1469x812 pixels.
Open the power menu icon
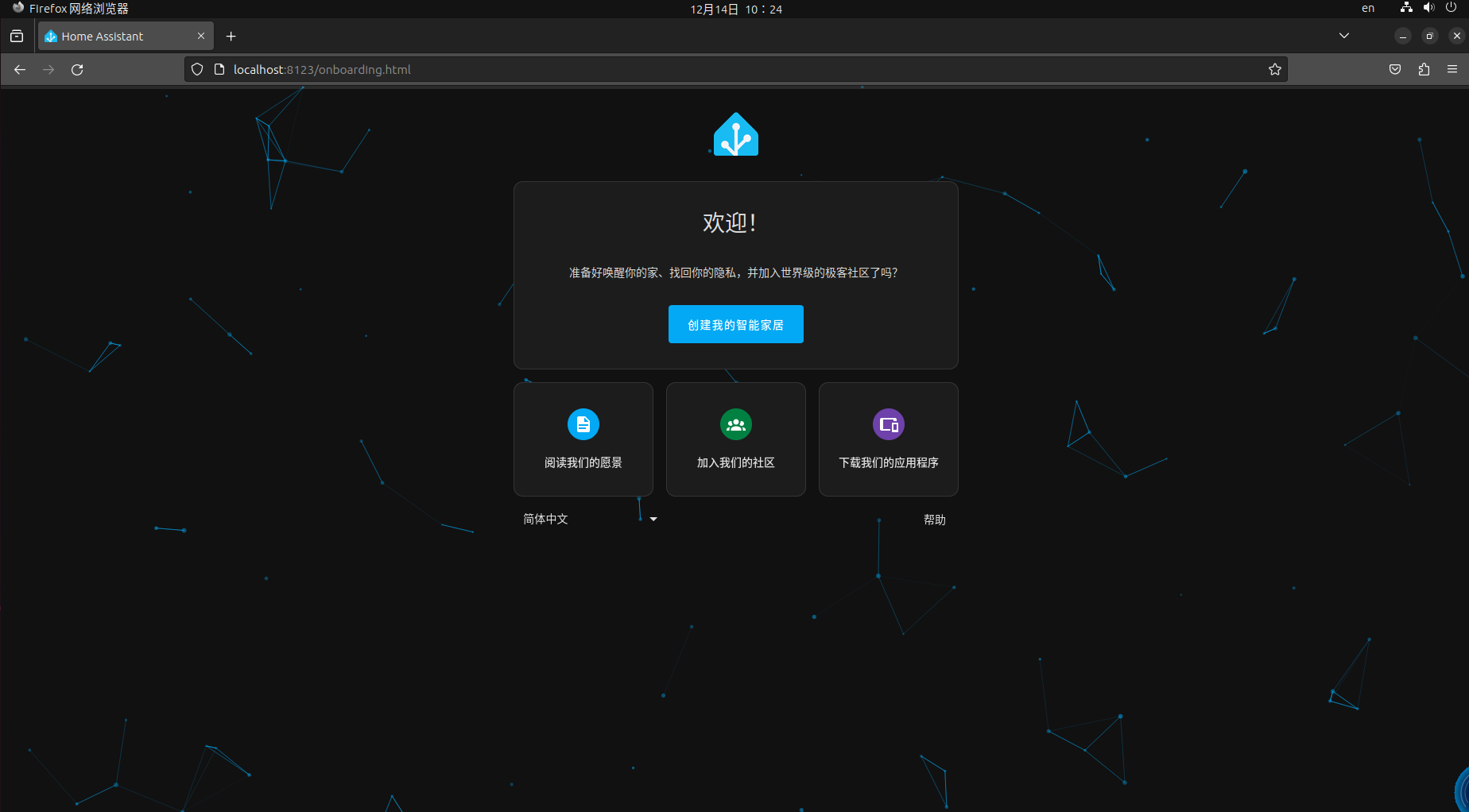click(x=1451, y=8)
